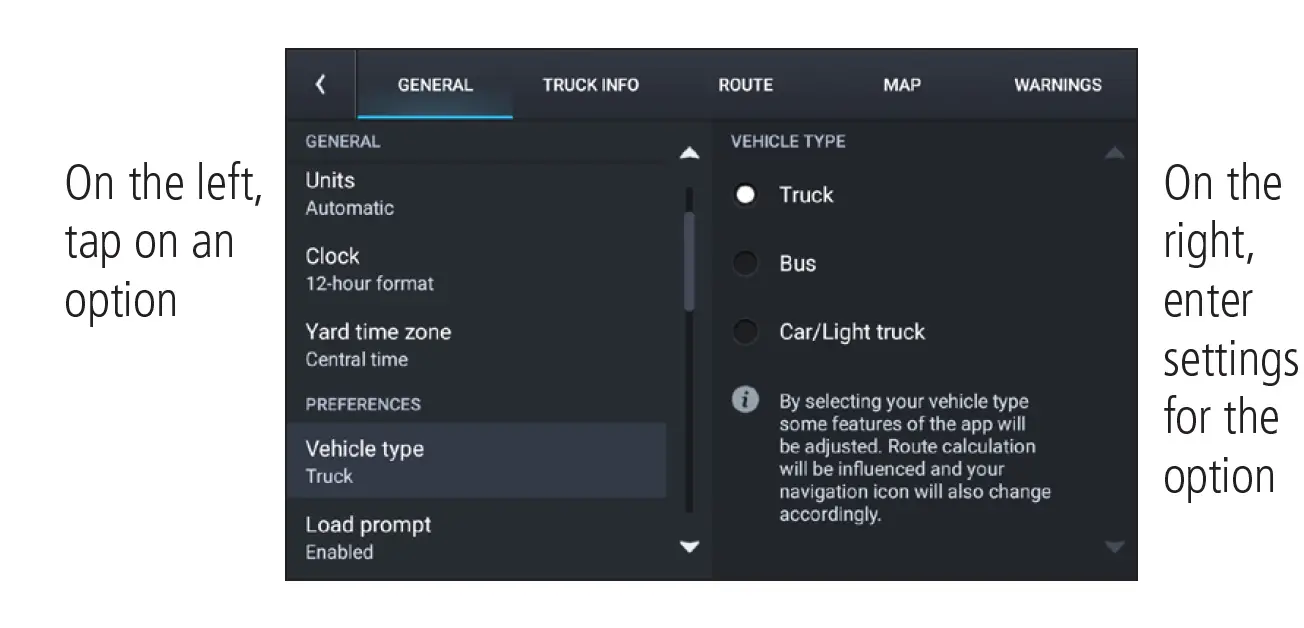1304x628 pixels.
Task: Go to the Route tab
Action: click(x=745, y=85)
